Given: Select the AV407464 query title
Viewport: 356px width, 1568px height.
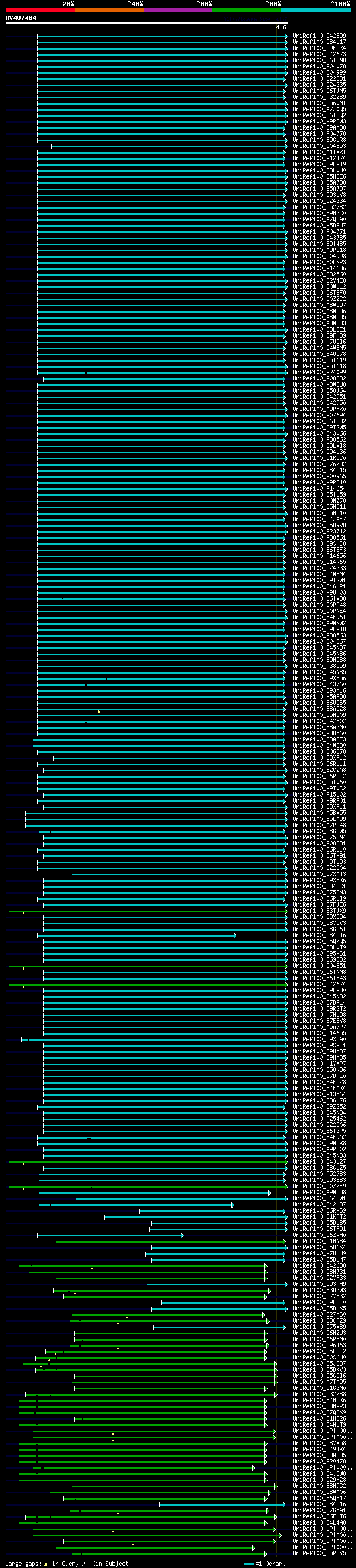Looking at the screenshot, I should point(21,18).
